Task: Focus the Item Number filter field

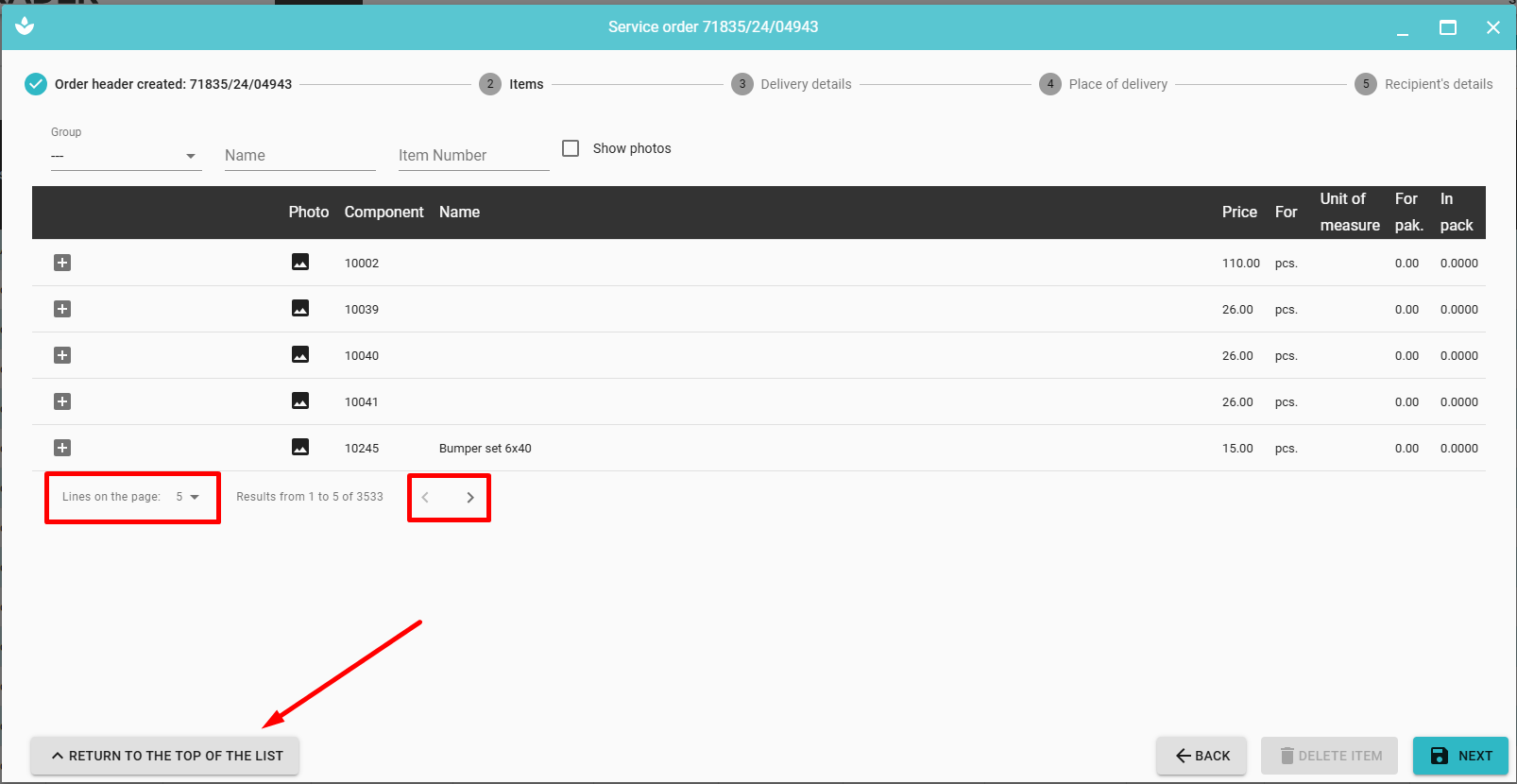Action: click(473, 156)
